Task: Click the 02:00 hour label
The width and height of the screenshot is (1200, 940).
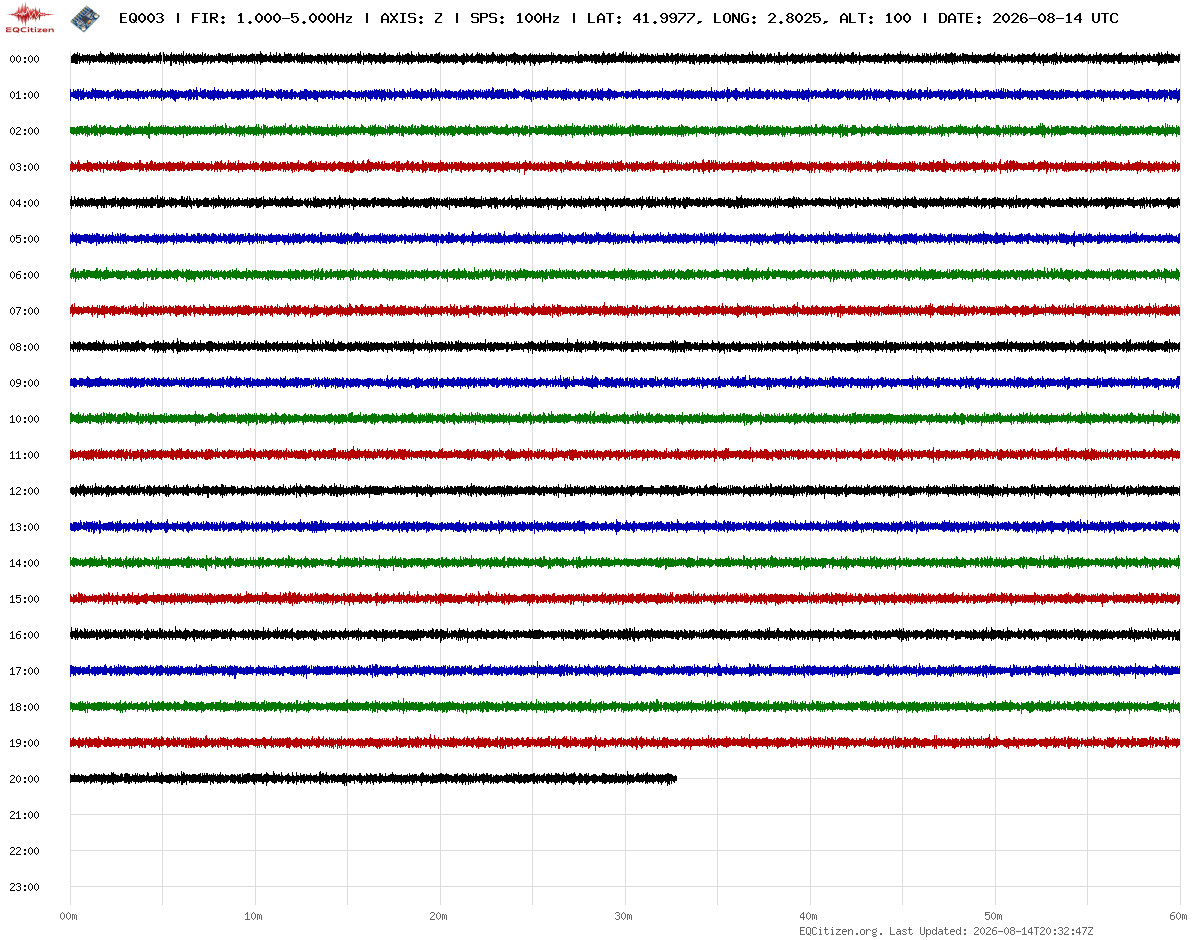Action: pyautogui.click(x=24, y=131)
